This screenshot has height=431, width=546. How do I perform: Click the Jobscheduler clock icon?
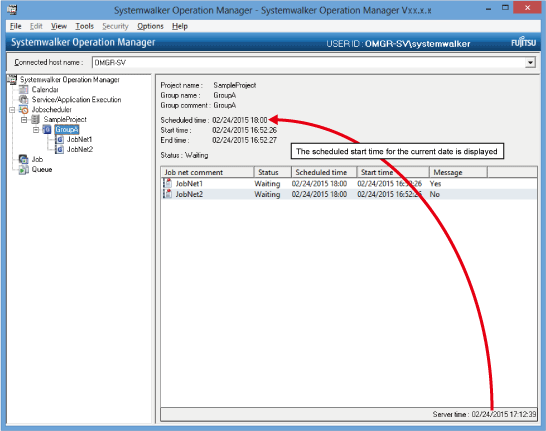(23, 110)
